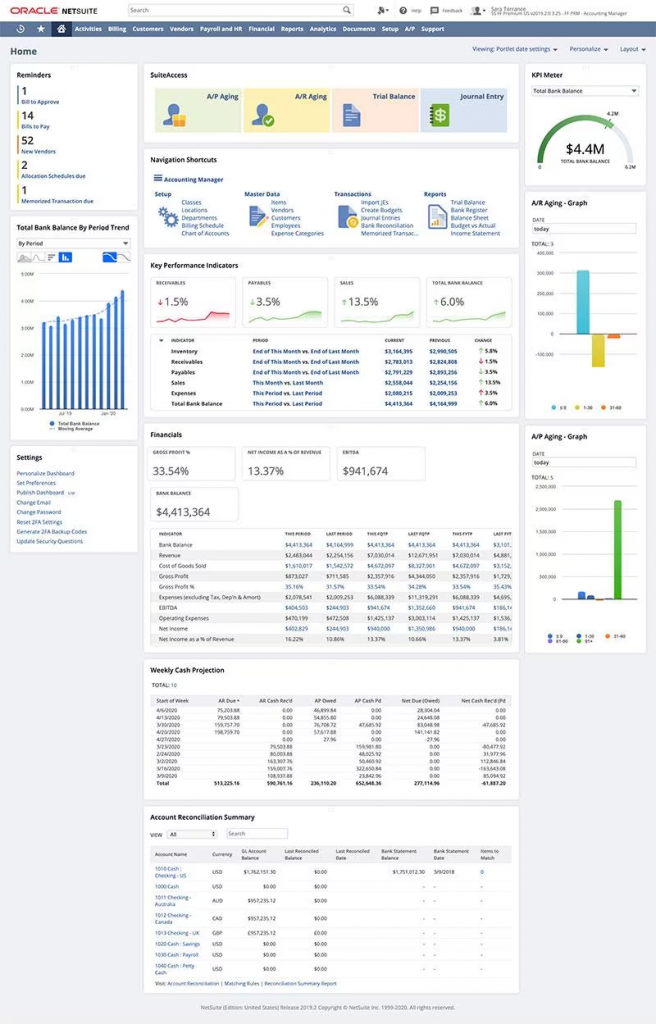This screenshot has width=656, height=1024.
Task: Open Reconciliation Summary Report link
Action: coord(301,984)
